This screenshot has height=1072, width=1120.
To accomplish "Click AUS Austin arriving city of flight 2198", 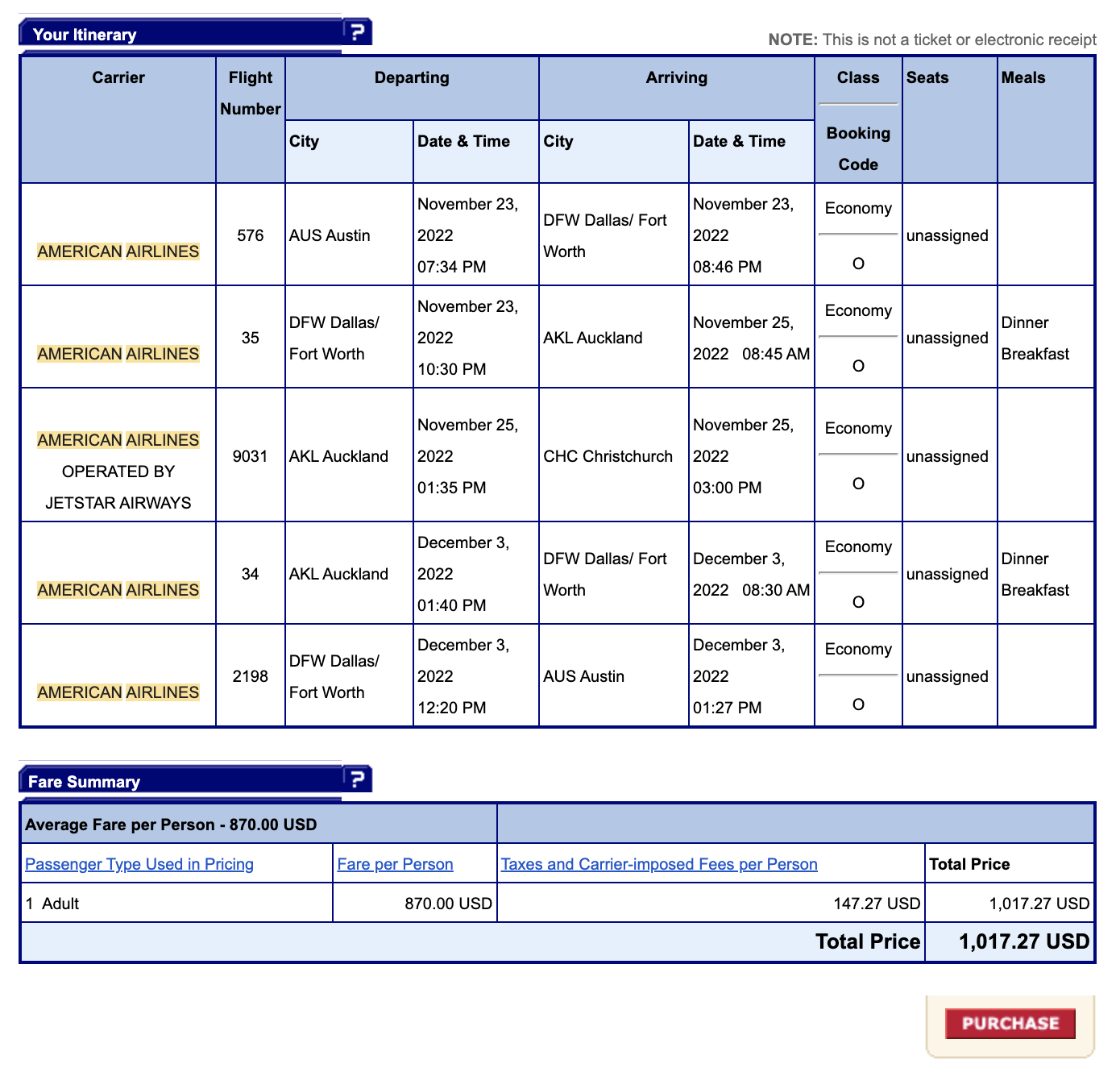I will 583,676.
